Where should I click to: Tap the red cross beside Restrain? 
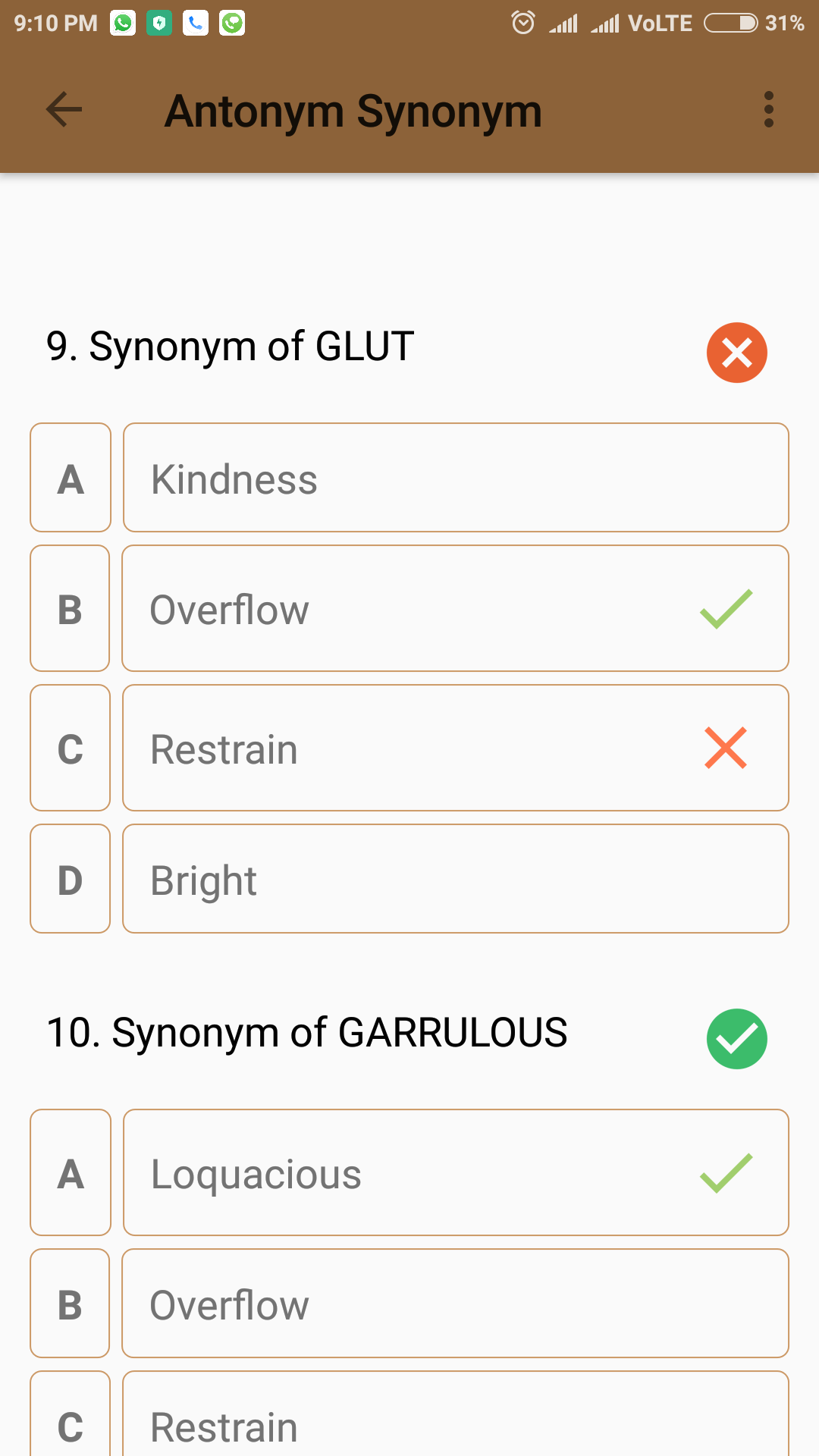pos(726,748)
